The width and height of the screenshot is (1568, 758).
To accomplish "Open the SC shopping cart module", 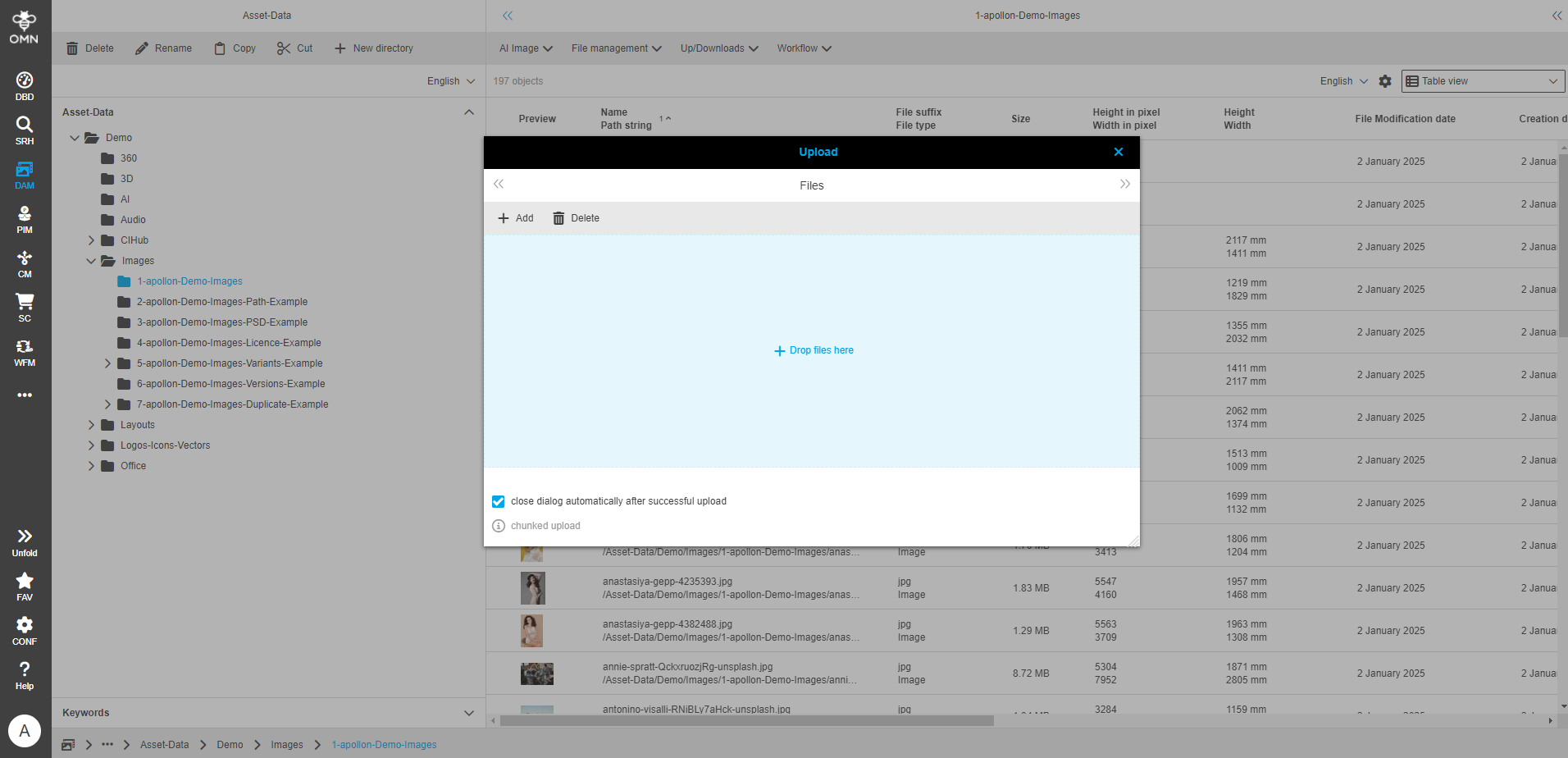I will 24,307.
